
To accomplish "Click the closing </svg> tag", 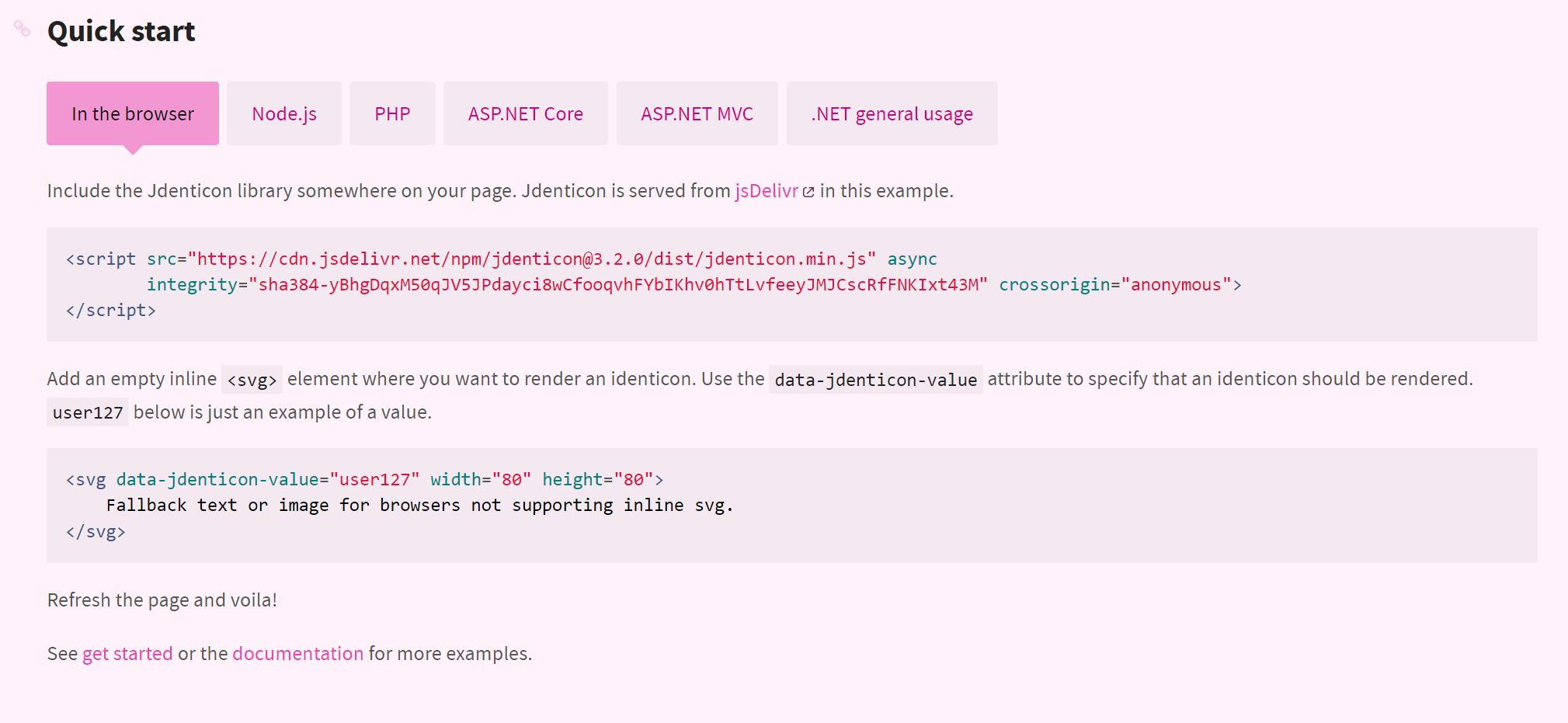I will [96, 532].
